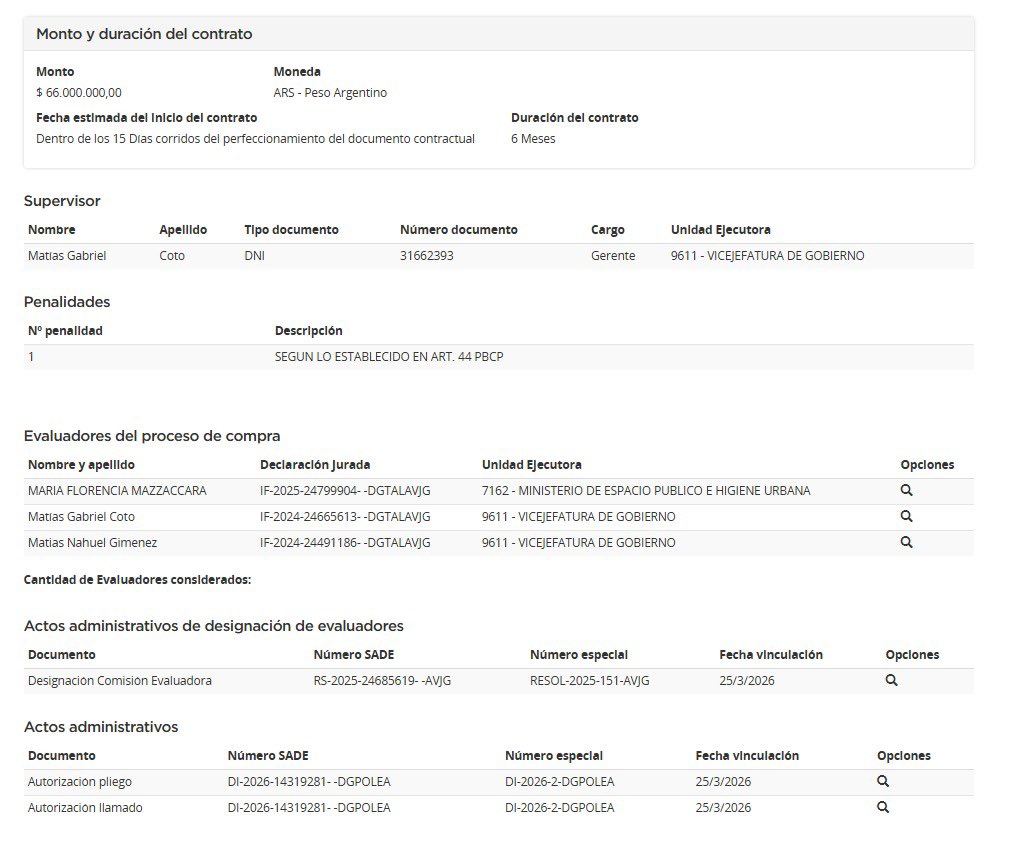
Task: Select declaration IF-2025-24799904- -DGTALAVJG
Action: [345, 490]
